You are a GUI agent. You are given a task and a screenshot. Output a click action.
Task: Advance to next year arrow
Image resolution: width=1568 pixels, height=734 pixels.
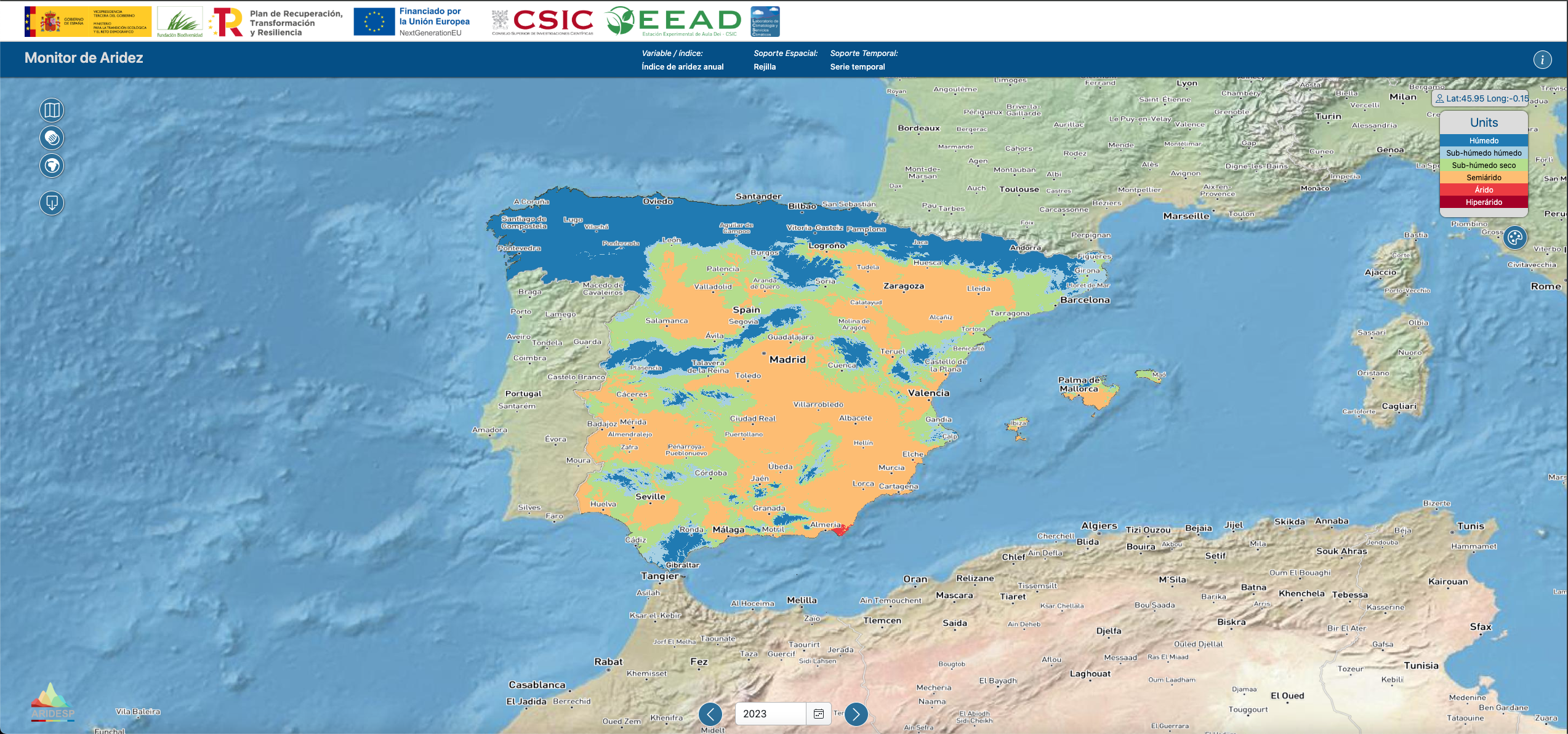(856, 714)
